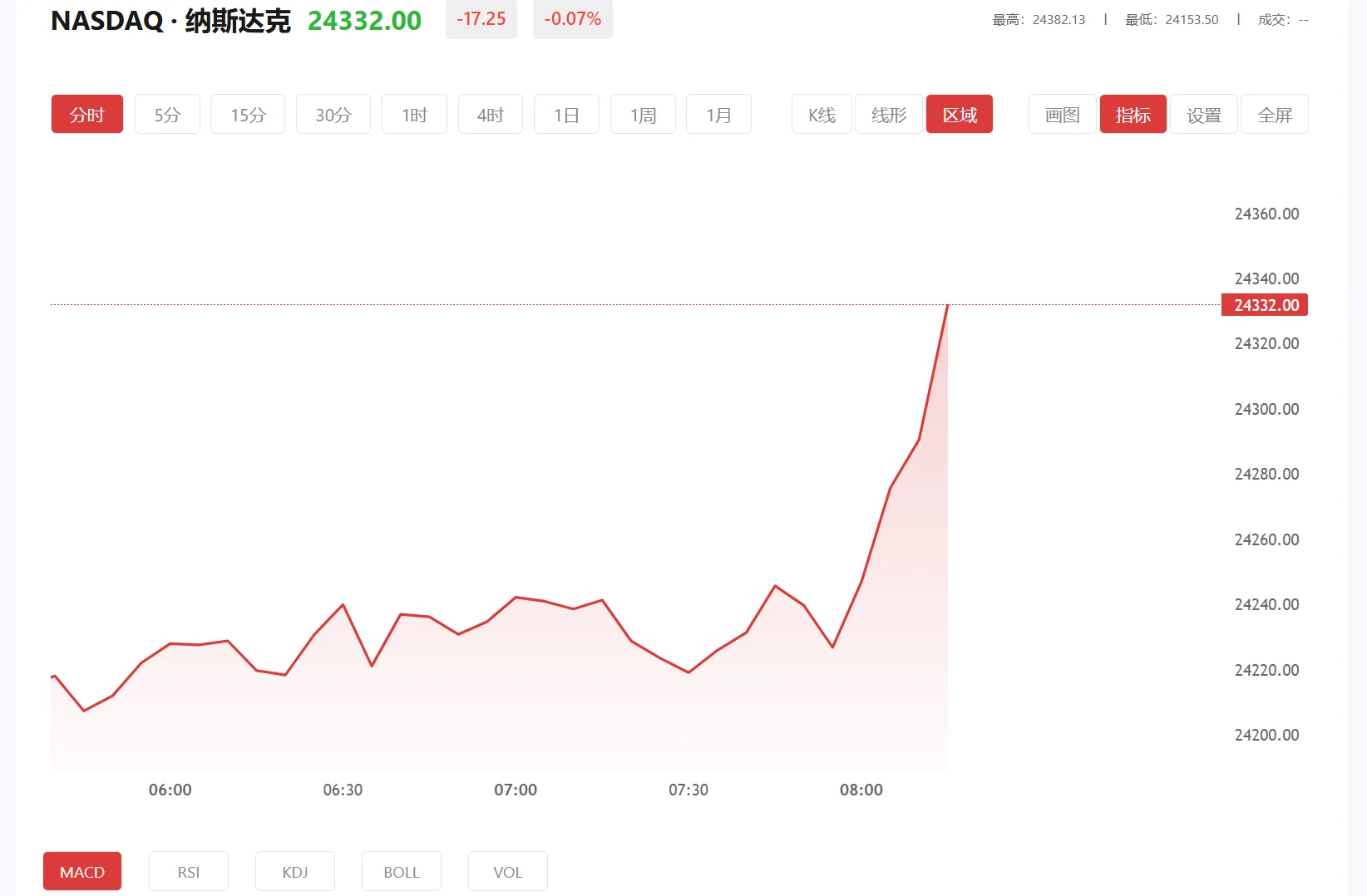Select the 5分 five-minute interval
Image resolution: width=1367 pixels, height=896 pixels.
click(166, 114)
